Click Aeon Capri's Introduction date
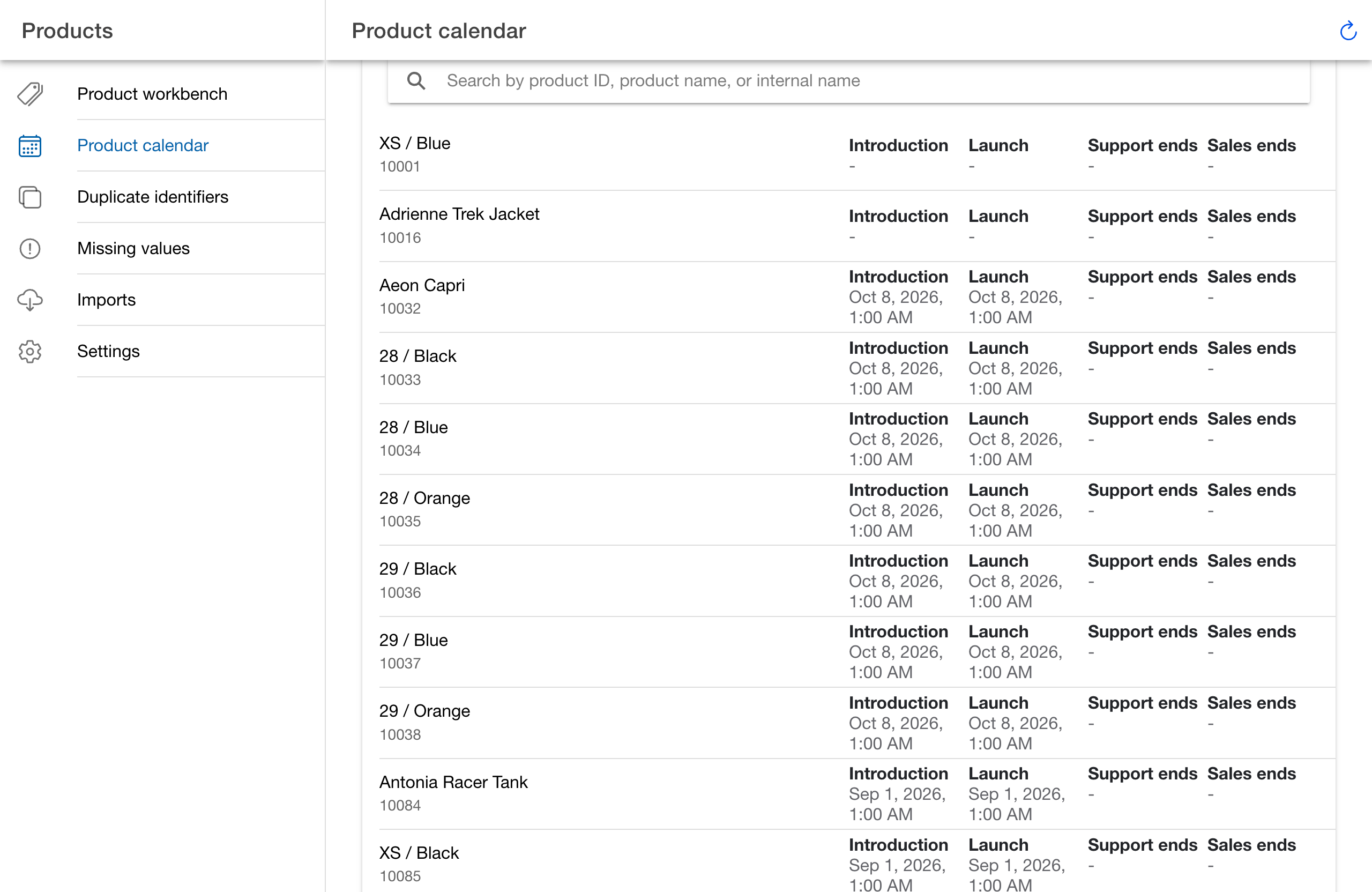 click(x=895, y=307)
